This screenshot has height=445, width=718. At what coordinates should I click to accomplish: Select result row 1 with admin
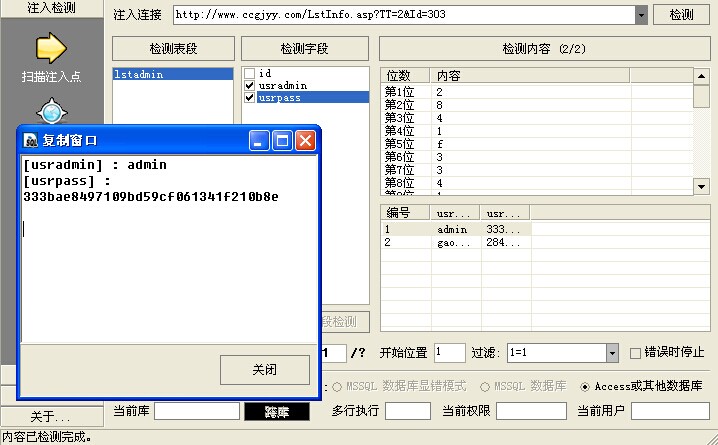(x=456, y=229)
